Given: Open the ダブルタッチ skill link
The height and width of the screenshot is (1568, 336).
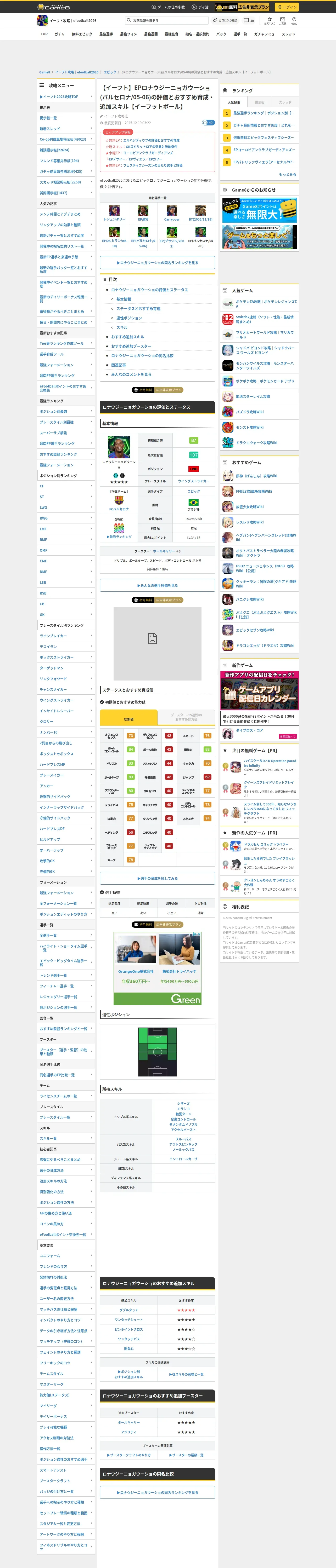Looking at the screenshot, I should 129,1310.
